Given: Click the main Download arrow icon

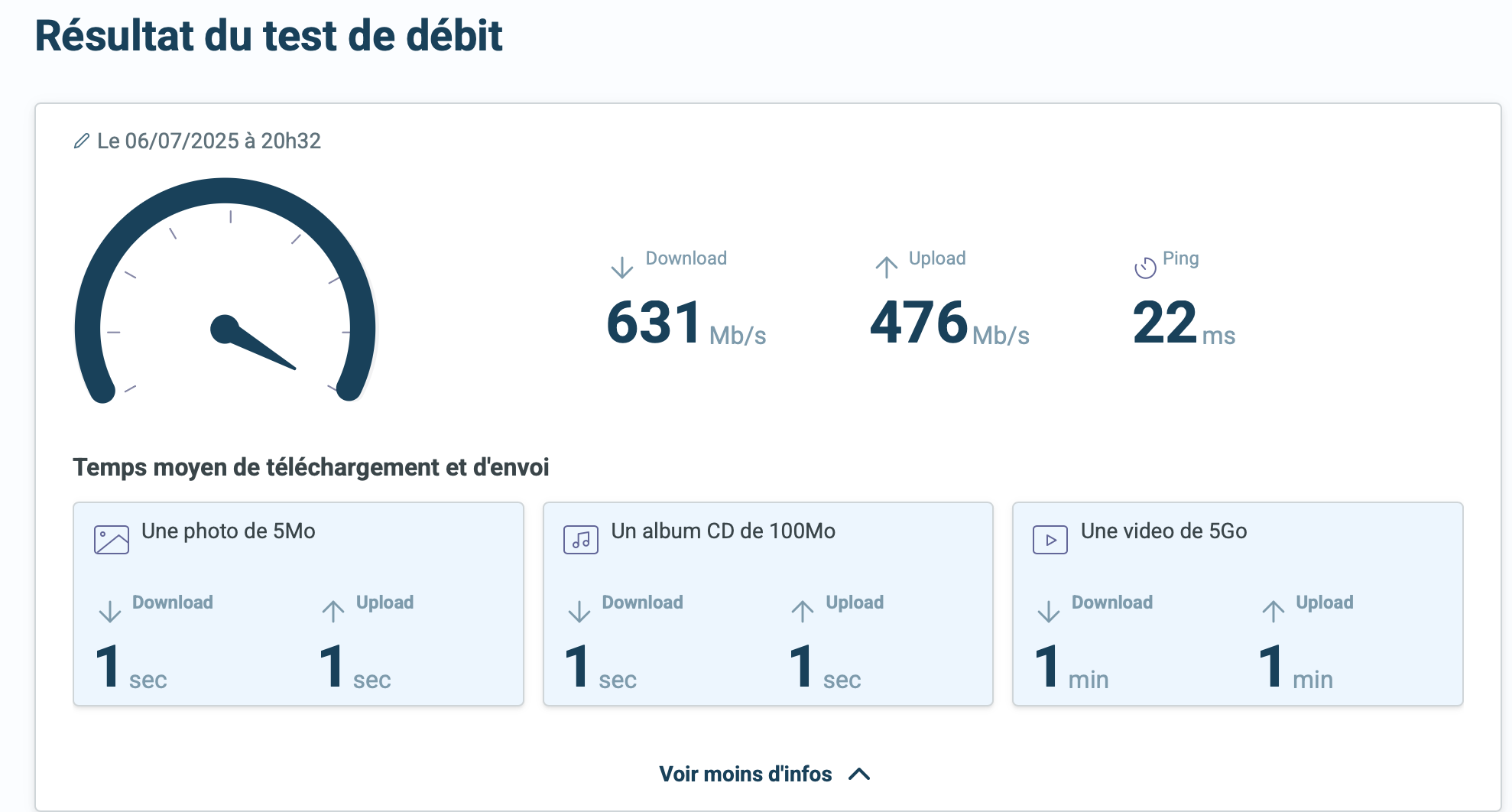Looking at the screenshot, I should [x=622, y=267].
